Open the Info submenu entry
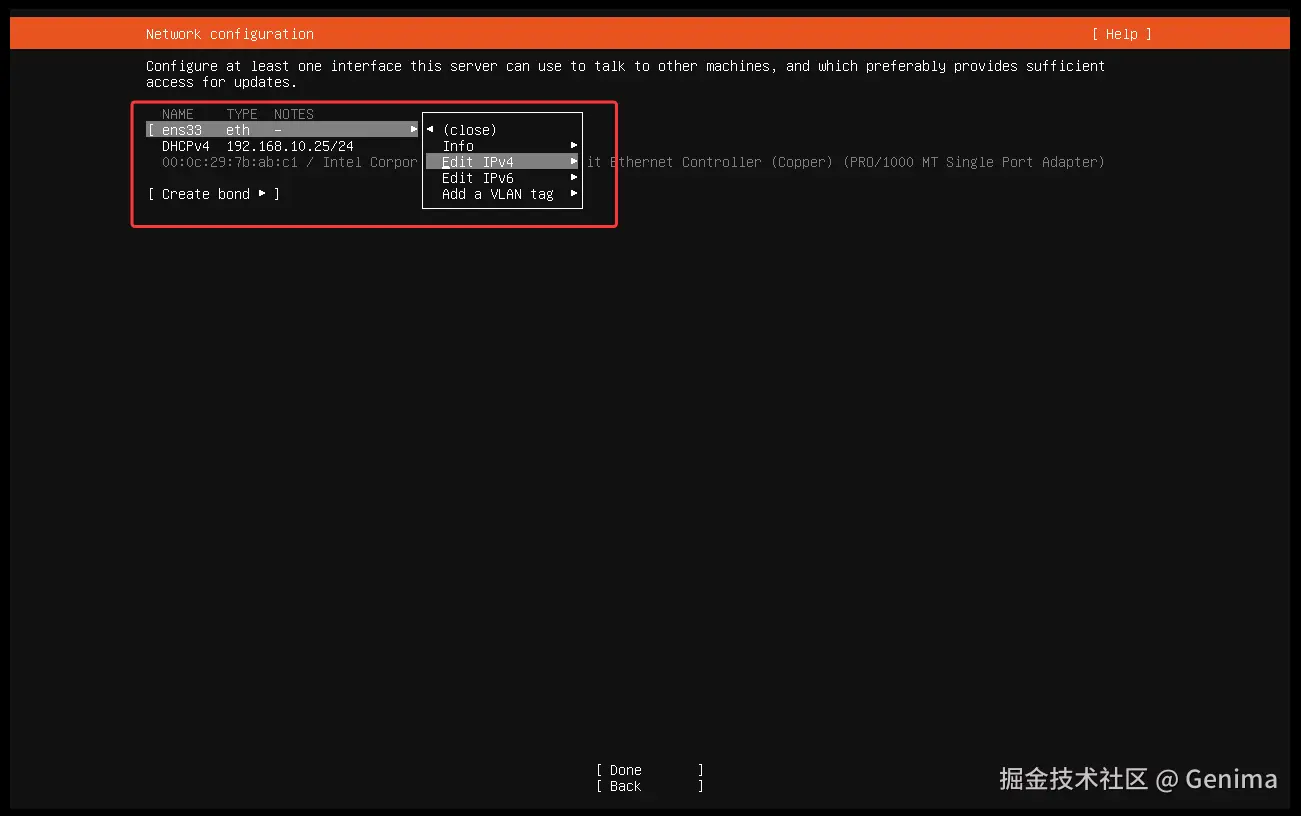Image resolution: width=1301 pixels, height=816 pixels. tap(502, 146)
